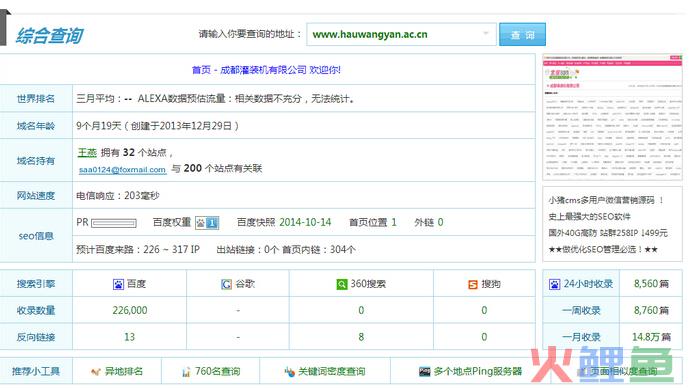
Task: Click the 360搜索 green icon
Action: tap(341, 284)
